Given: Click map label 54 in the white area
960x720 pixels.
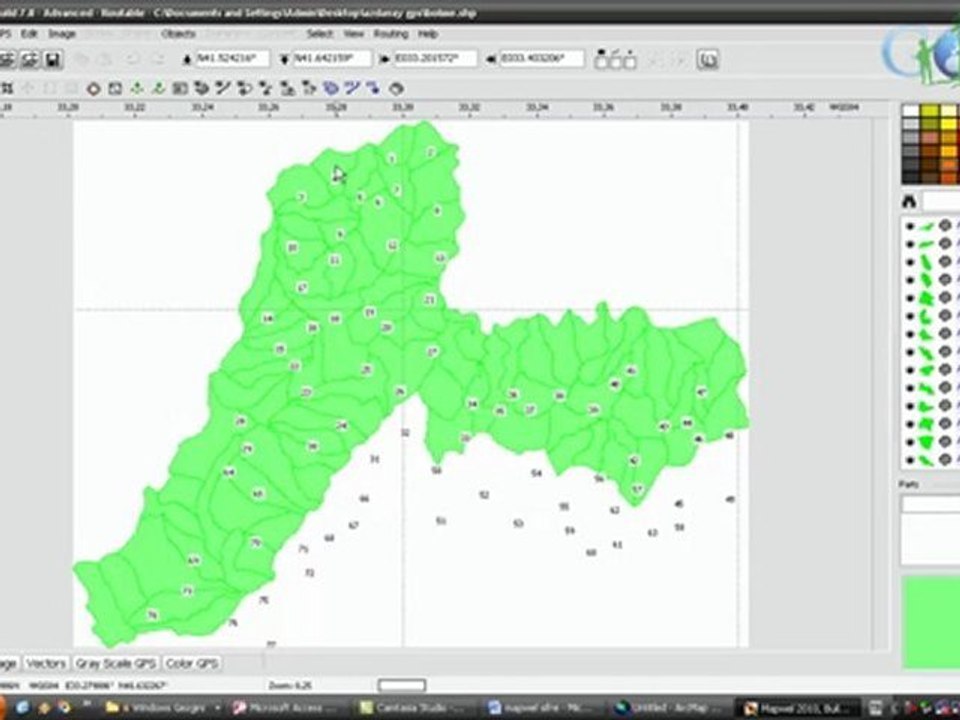Looking at the screenshot, I should (536, 473).
